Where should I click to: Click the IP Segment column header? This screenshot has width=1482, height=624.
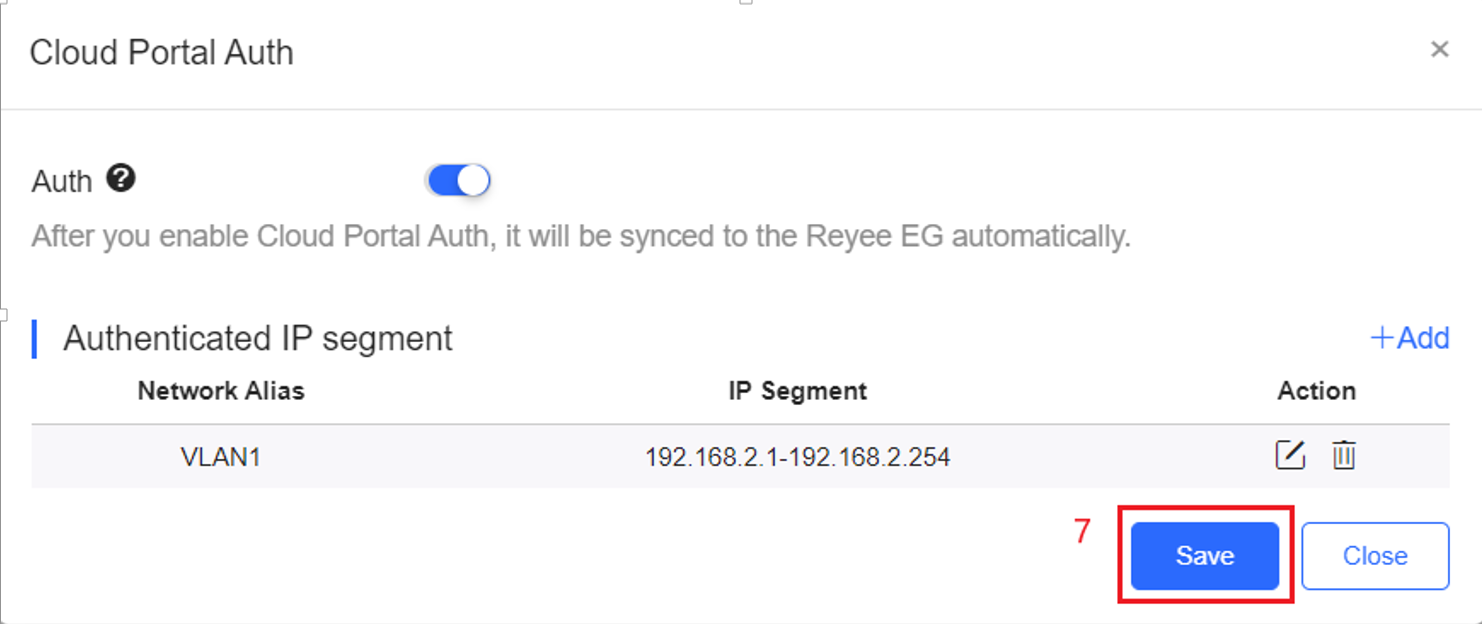[797, 391]
